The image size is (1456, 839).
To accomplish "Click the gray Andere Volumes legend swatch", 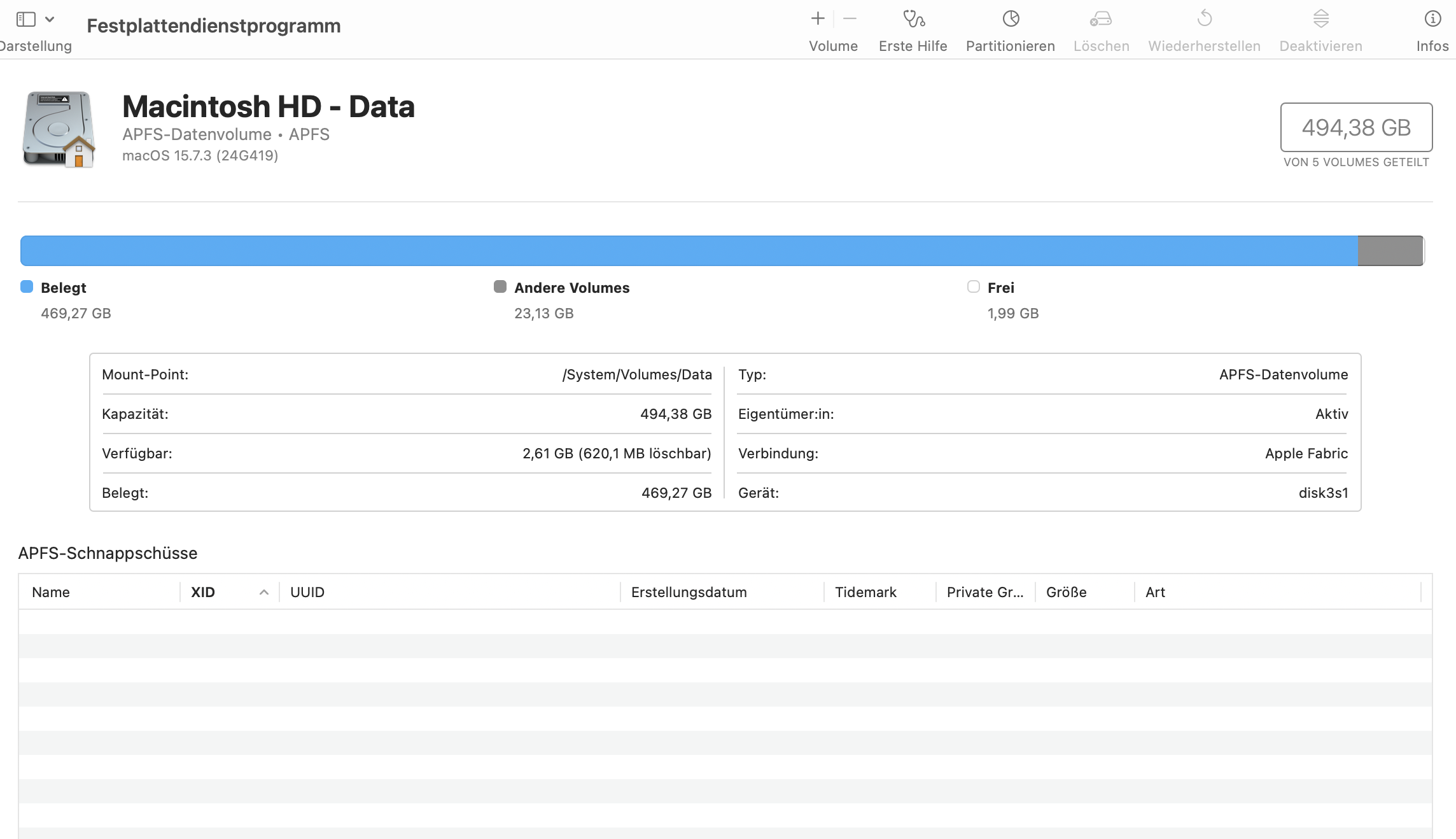I will (x=500, y=287).
